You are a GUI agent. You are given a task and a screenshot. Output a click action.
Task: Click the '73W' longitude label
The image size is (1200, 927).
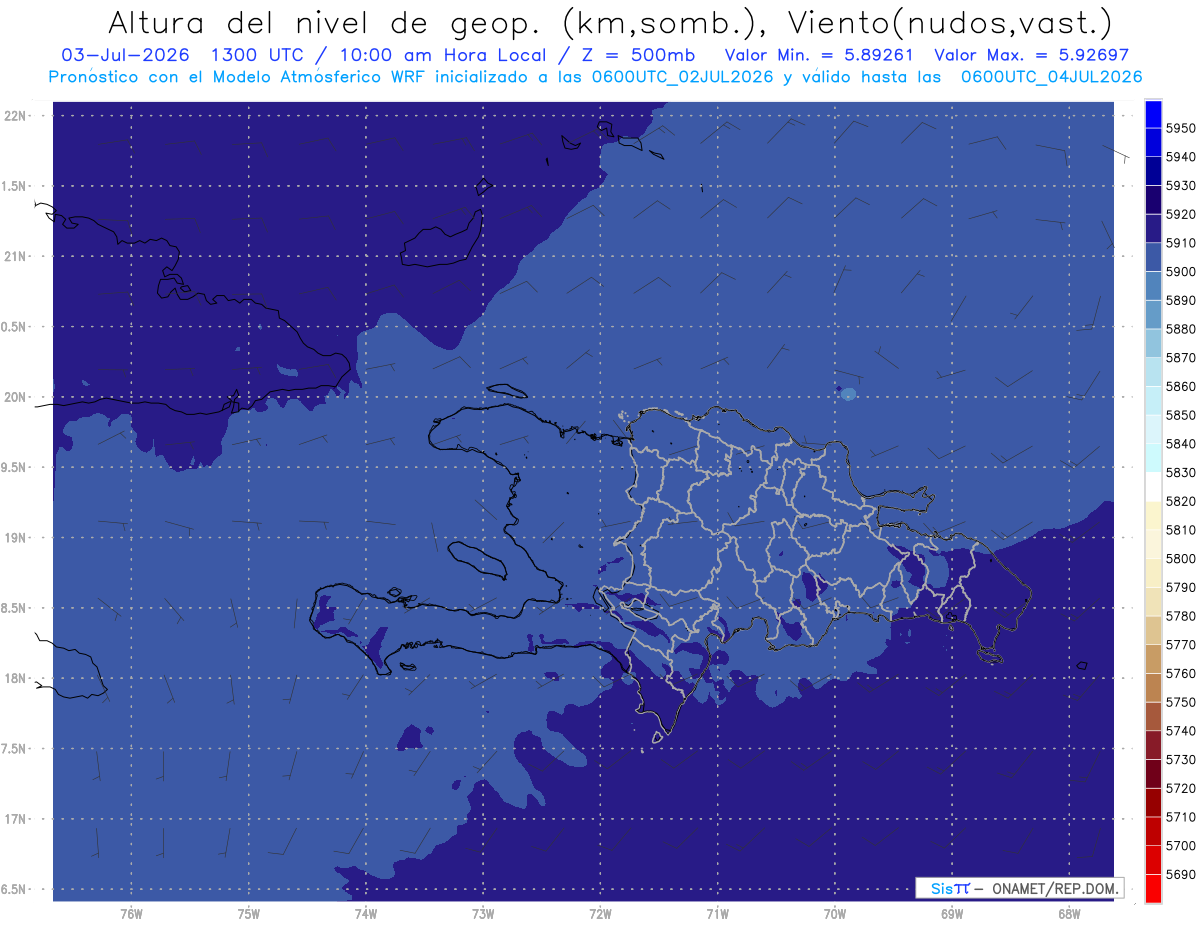point(483,913)
